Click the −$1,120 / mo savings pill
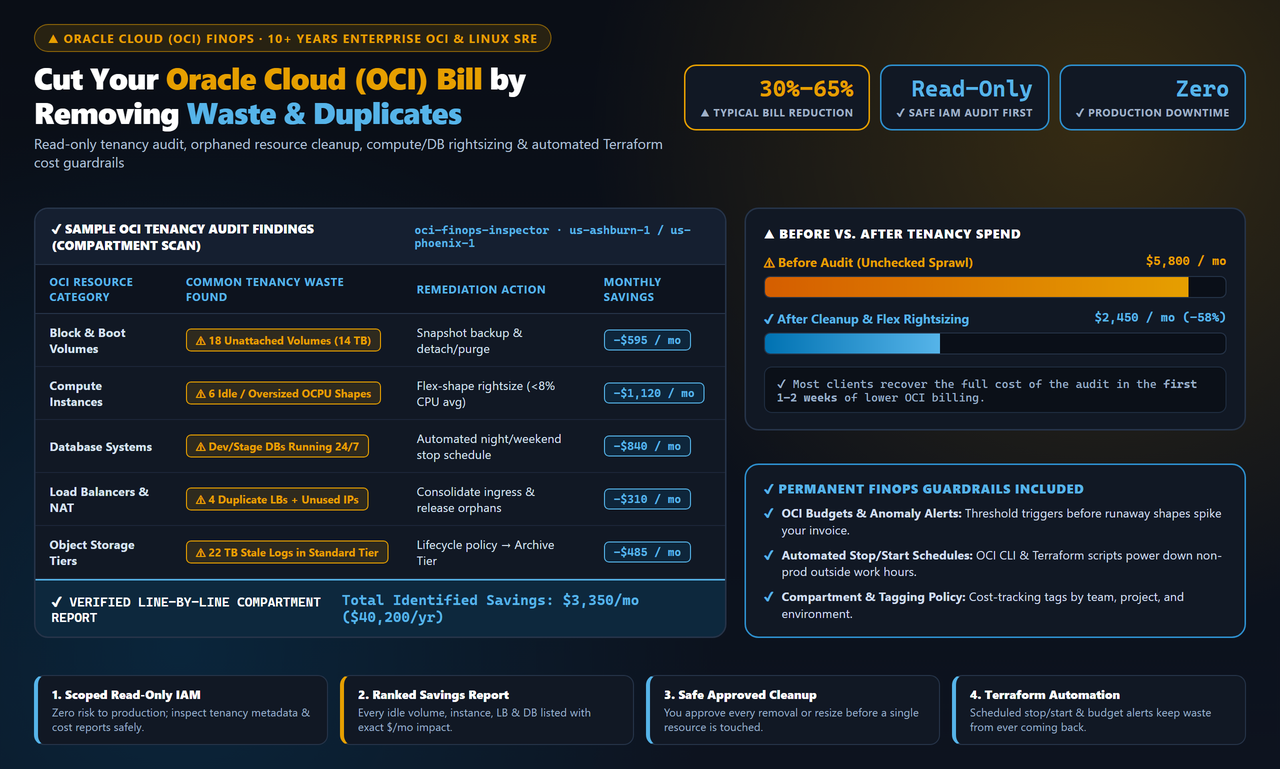 pos(654,394)
